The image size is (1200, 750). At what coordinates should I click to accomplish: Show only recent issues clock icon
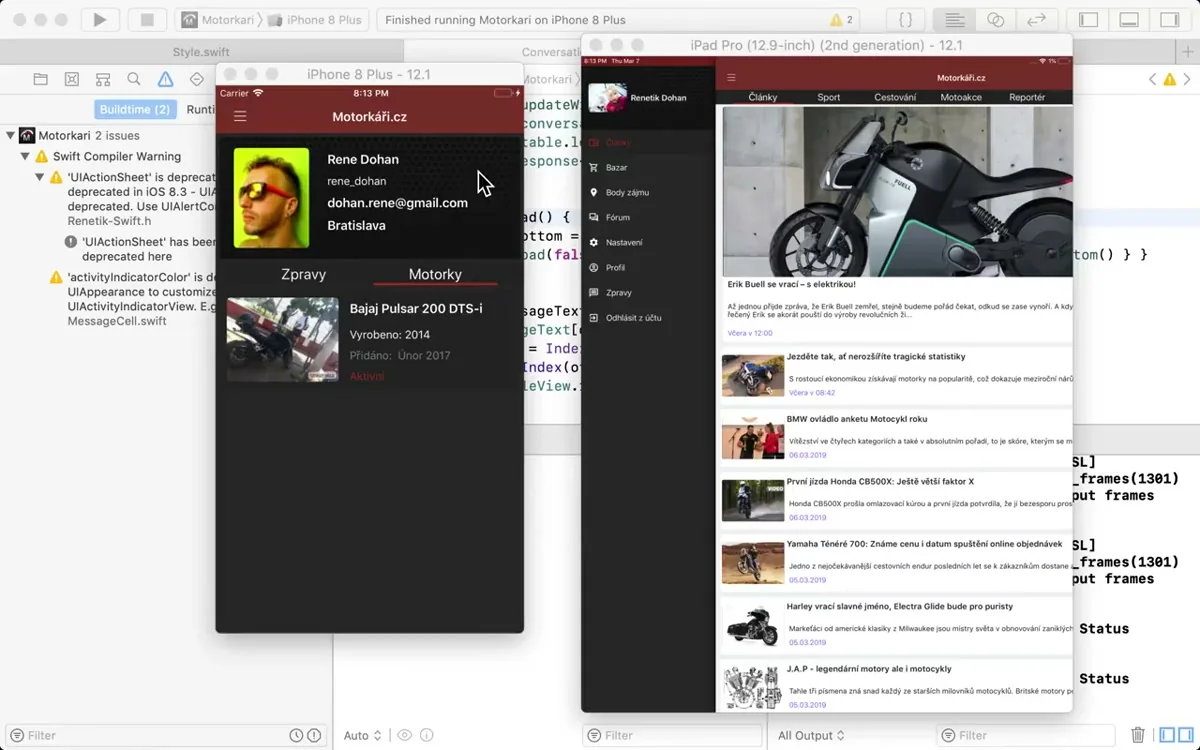click(x=296, y=735)
